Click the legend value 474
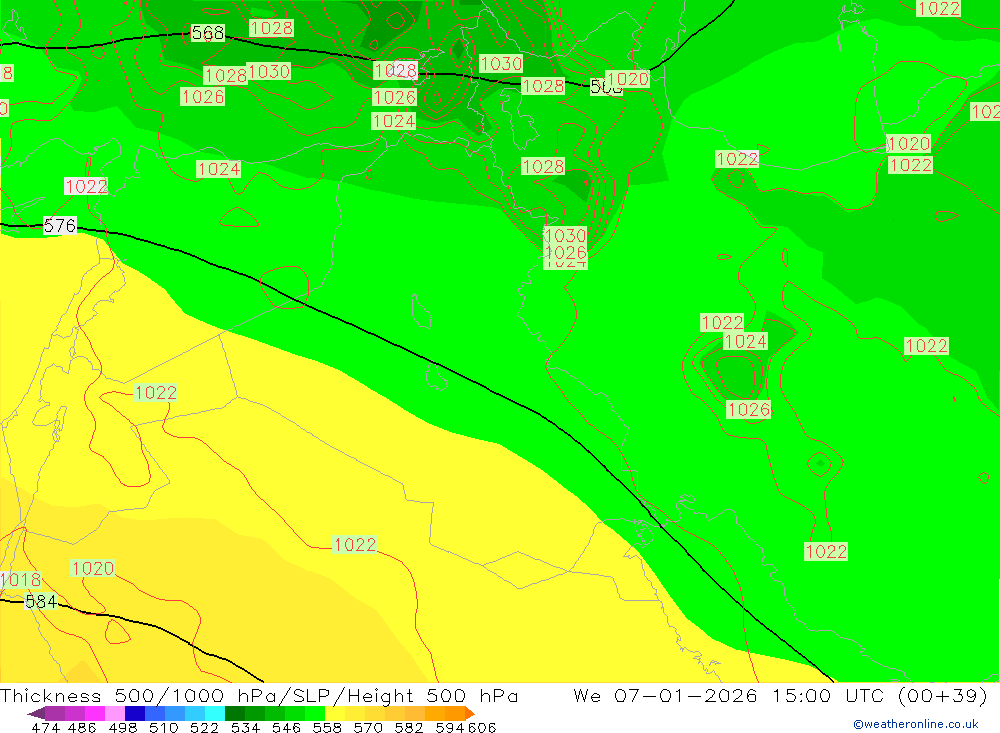Viewport: 1000px width, 733px height. (45, 727)
